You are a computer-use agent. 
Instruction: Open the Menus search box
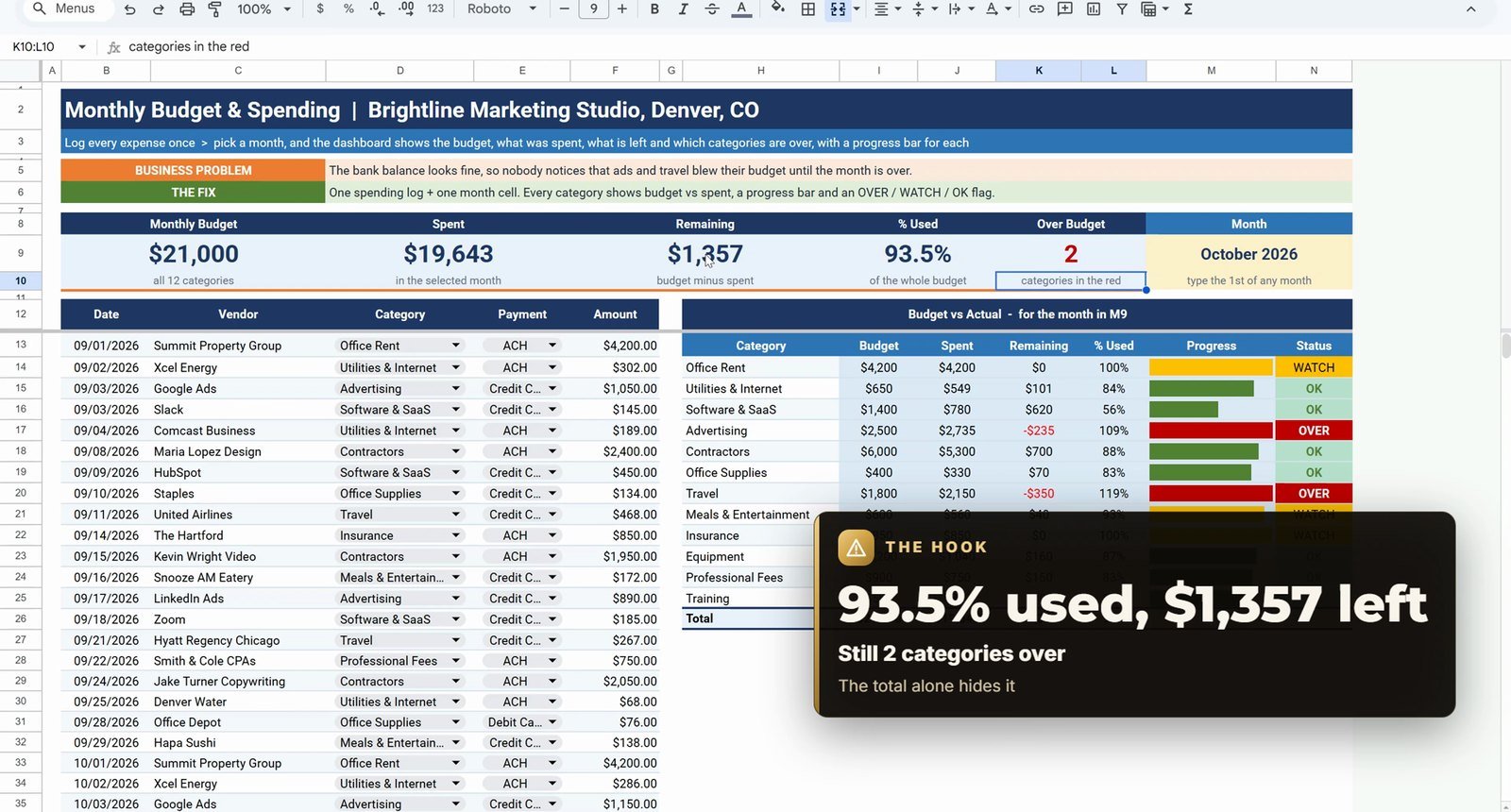[65, 8]
